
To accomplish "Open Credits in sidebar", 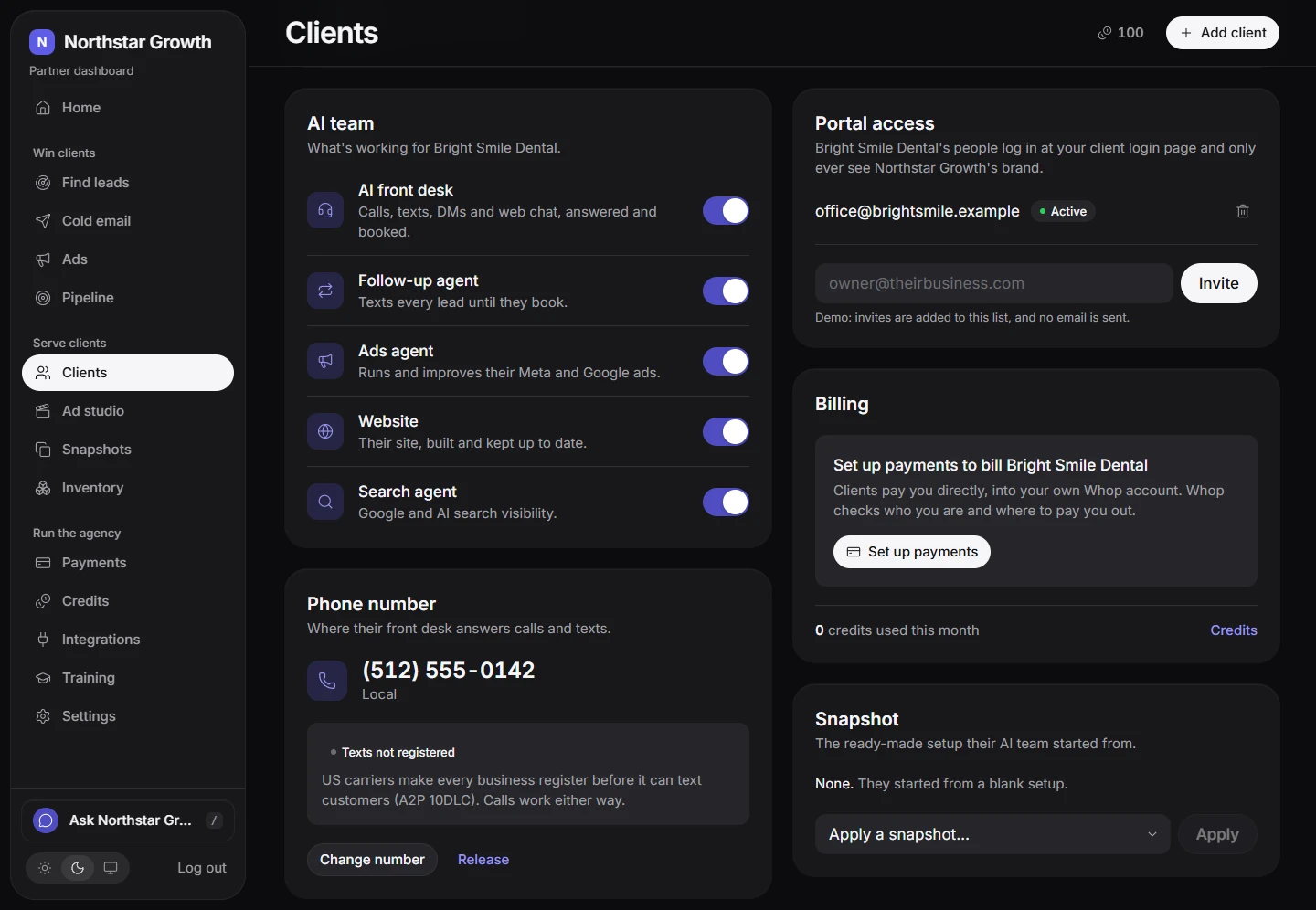I will point(128,601).
